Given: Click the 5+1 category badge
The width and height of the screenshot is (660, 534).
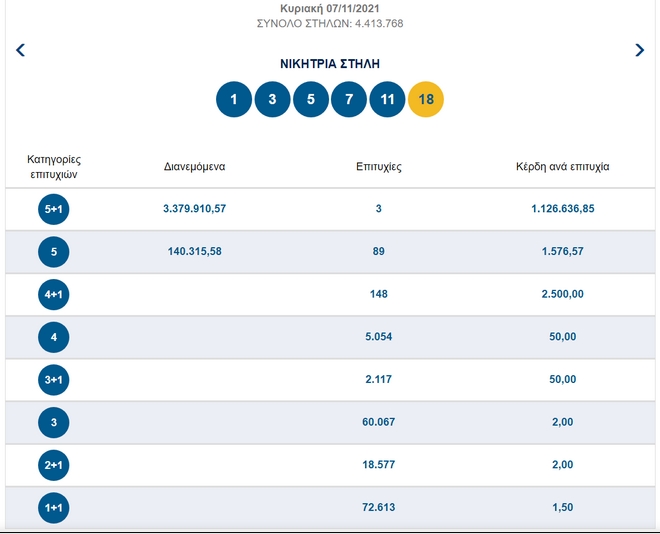Looking at the screenshot, I should click(x=54, y=209).
